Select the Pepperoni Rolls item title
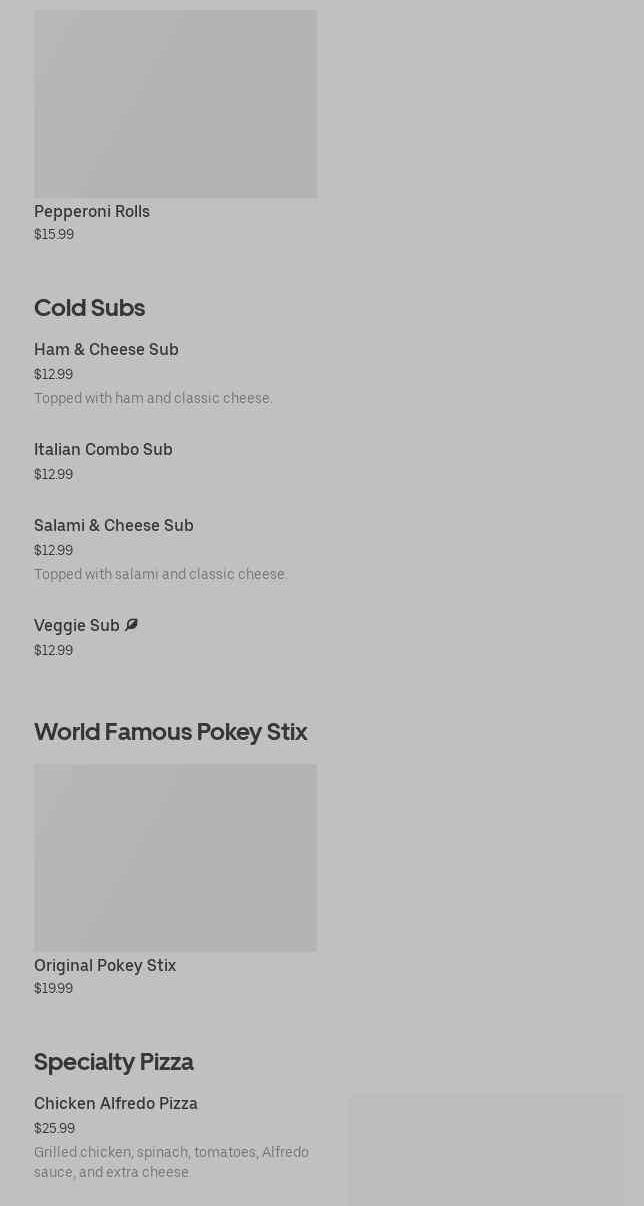Viewport: 644px width, 1206px height. 92,211
